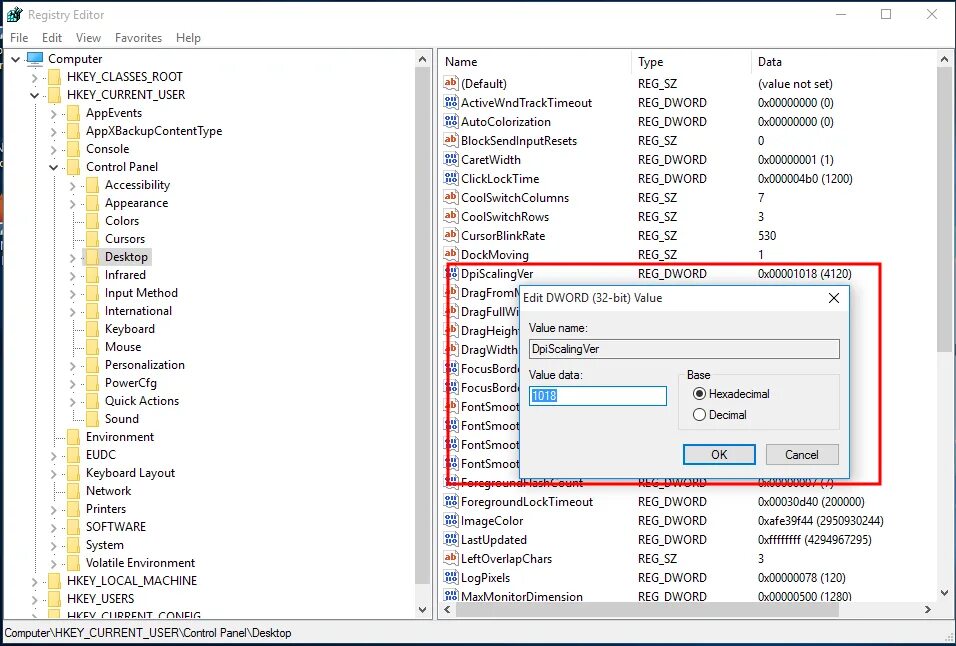Click the values pane horizontal scroll right arrow

928,609
